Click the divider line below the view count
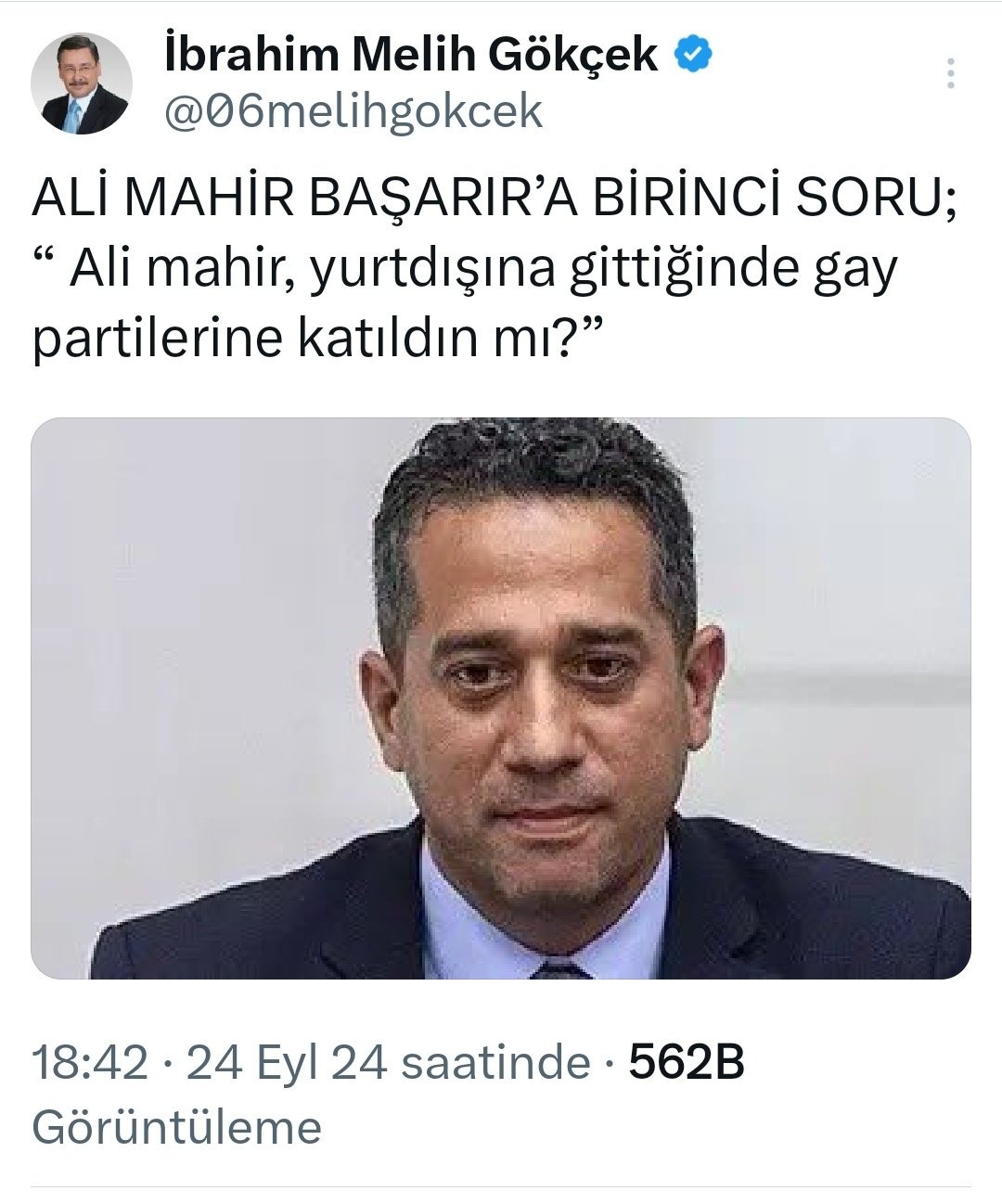This screenshot has width=1002, height=1204. pyautogui.click(x=501, y=1186)
